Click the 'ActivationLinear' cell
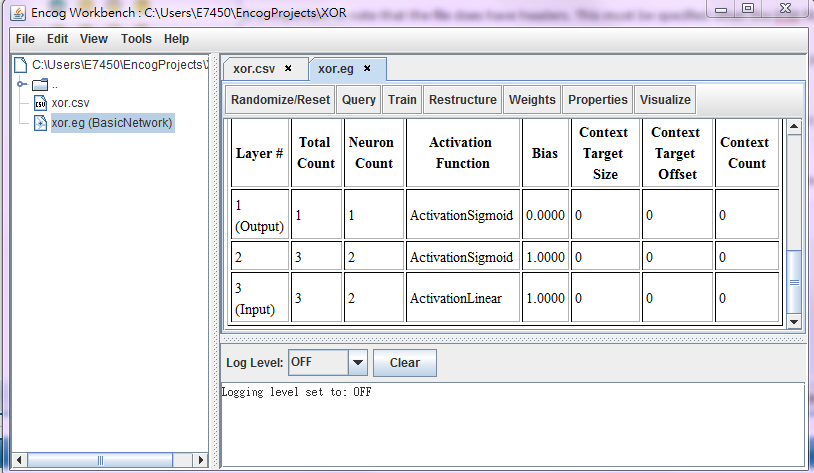 (x=463, y=299)
